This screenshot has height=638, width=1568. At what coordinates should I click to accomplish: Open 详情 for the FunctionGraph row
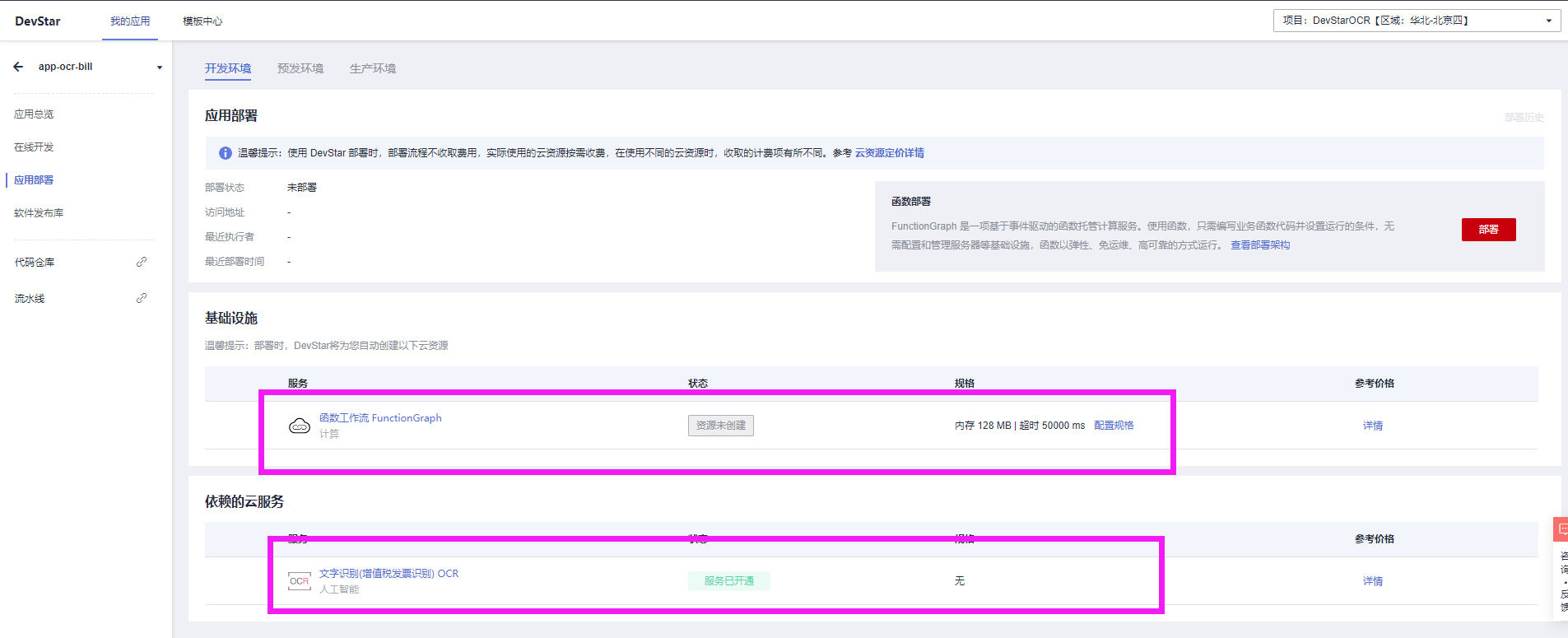pos(1373,426)
